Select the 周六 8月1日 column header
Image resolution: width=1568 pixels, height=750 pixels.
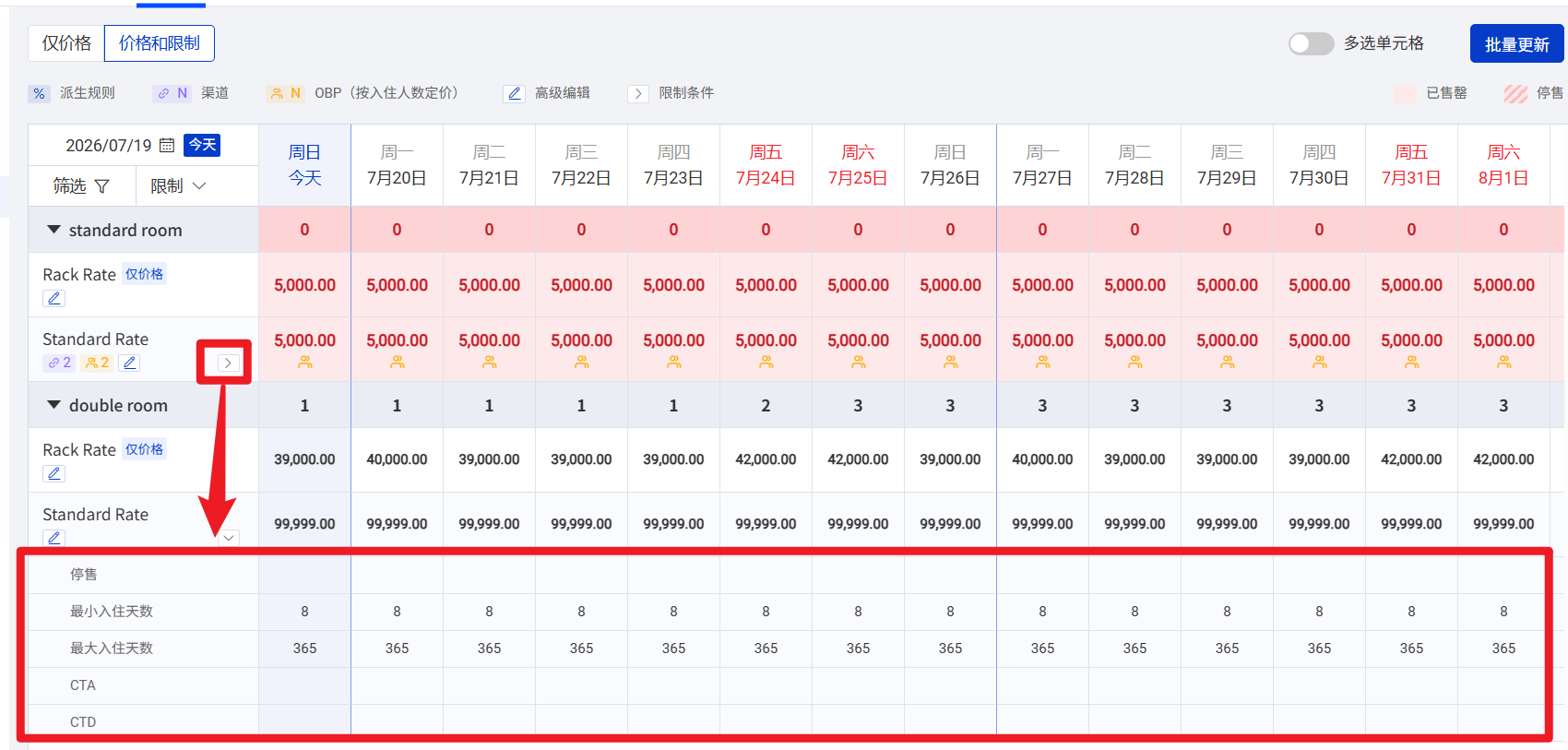click(1503, 165)
